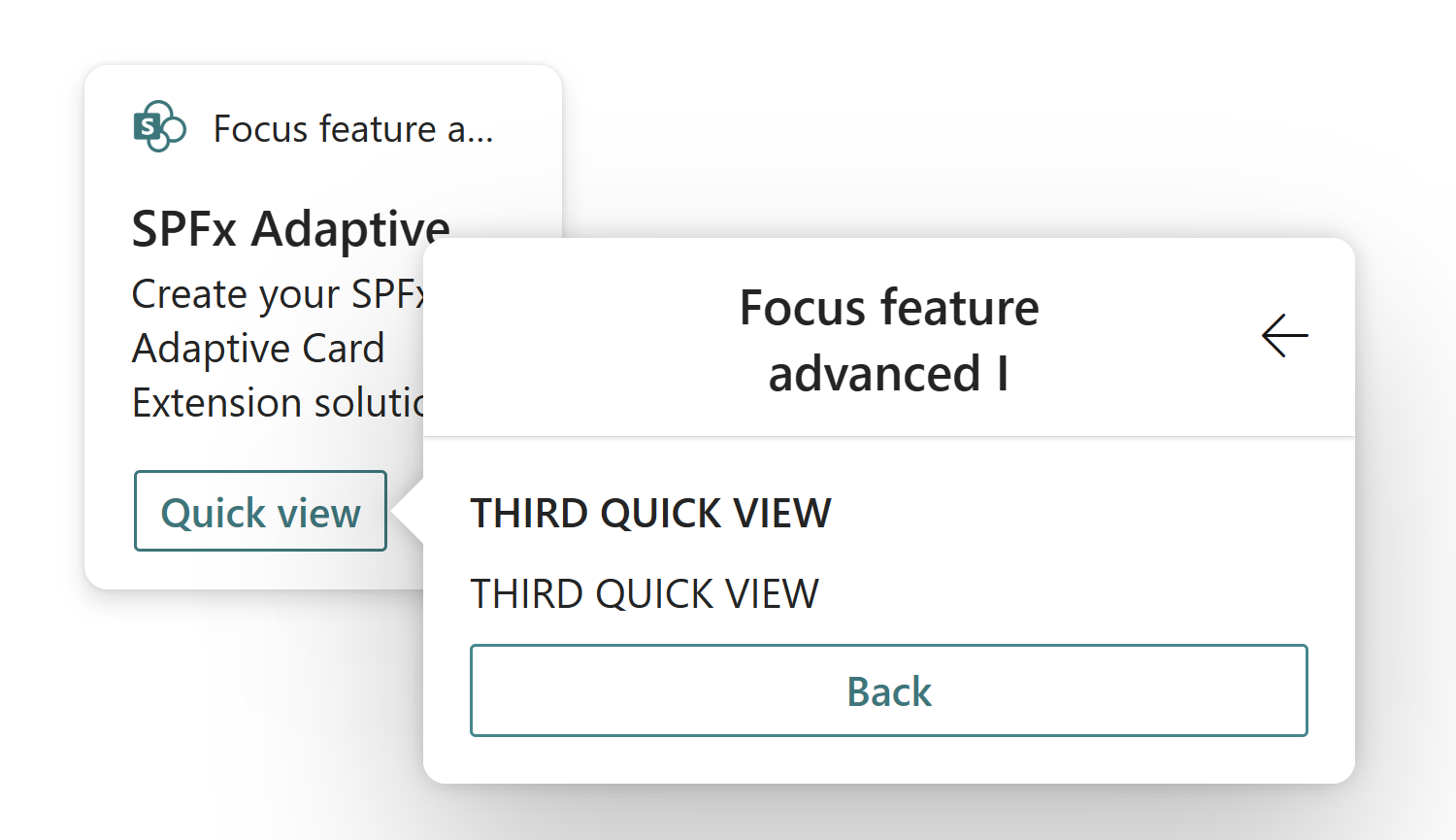
Task: Click the Adaptive Card text line
Action: (x=258, y=349)
